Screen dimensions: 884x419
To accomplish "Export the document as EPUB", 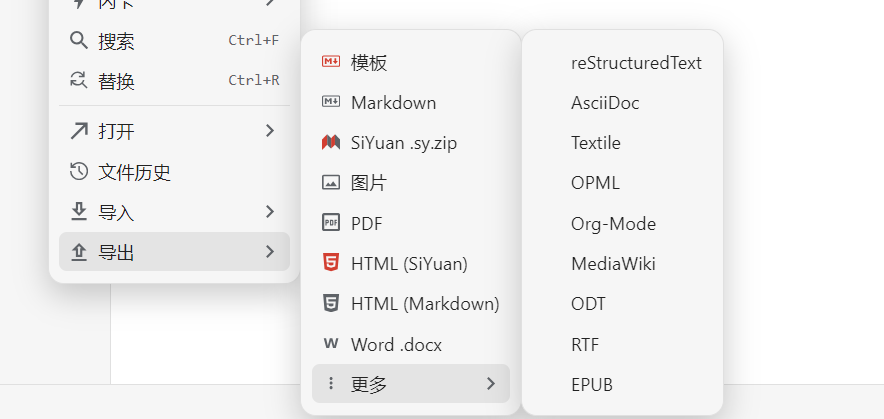I will tap(592, 384).
